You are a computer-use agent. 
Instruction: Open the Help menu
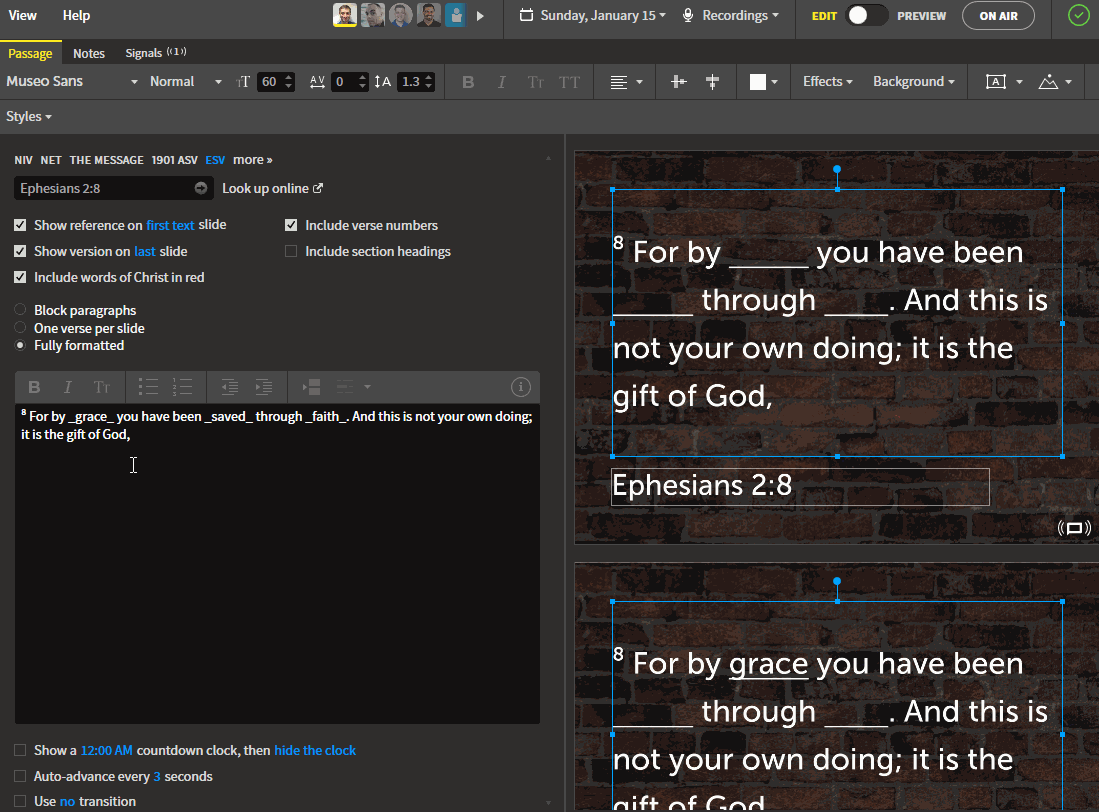(76, 15)
